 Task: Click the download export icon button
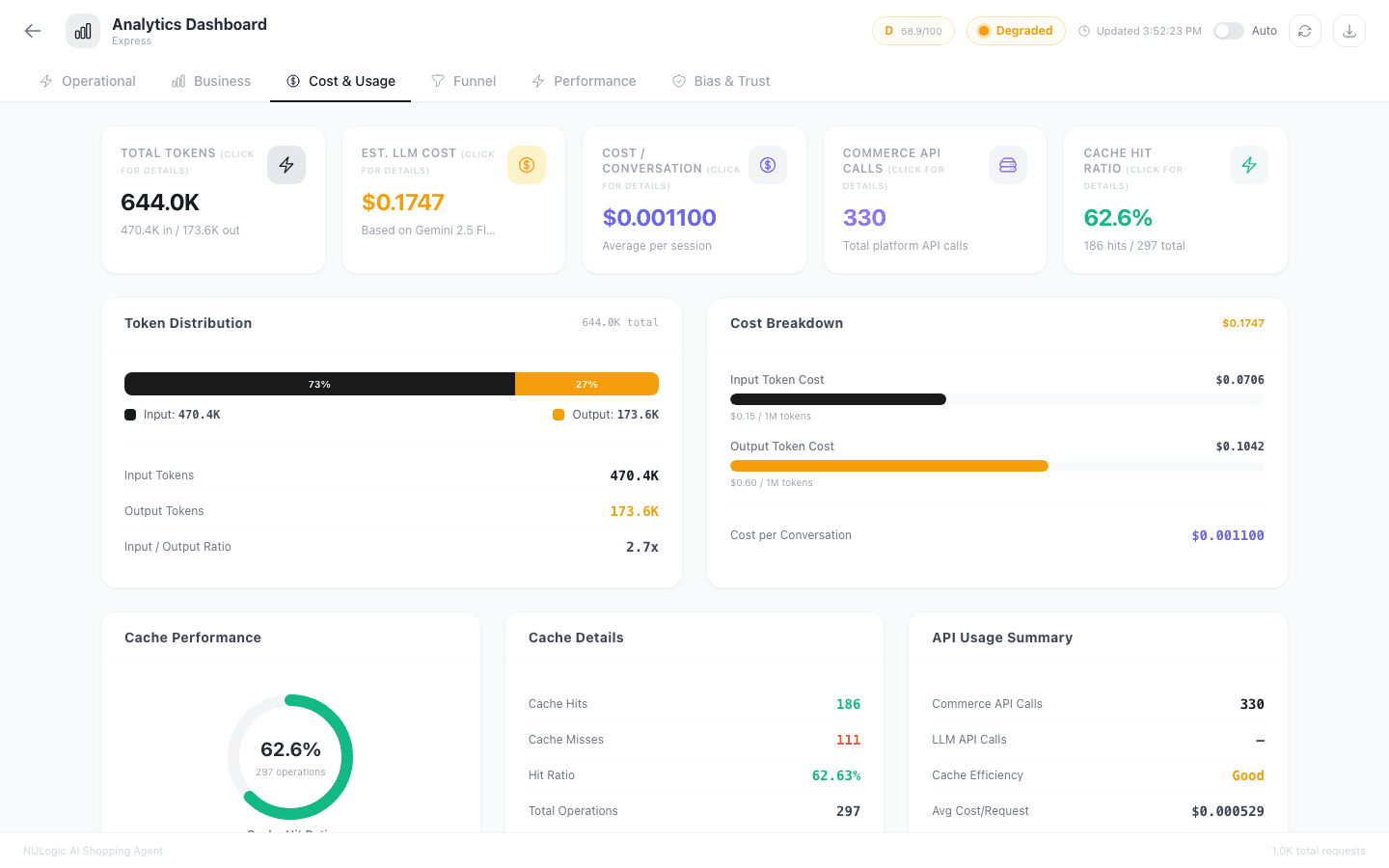click(1349, 31)
